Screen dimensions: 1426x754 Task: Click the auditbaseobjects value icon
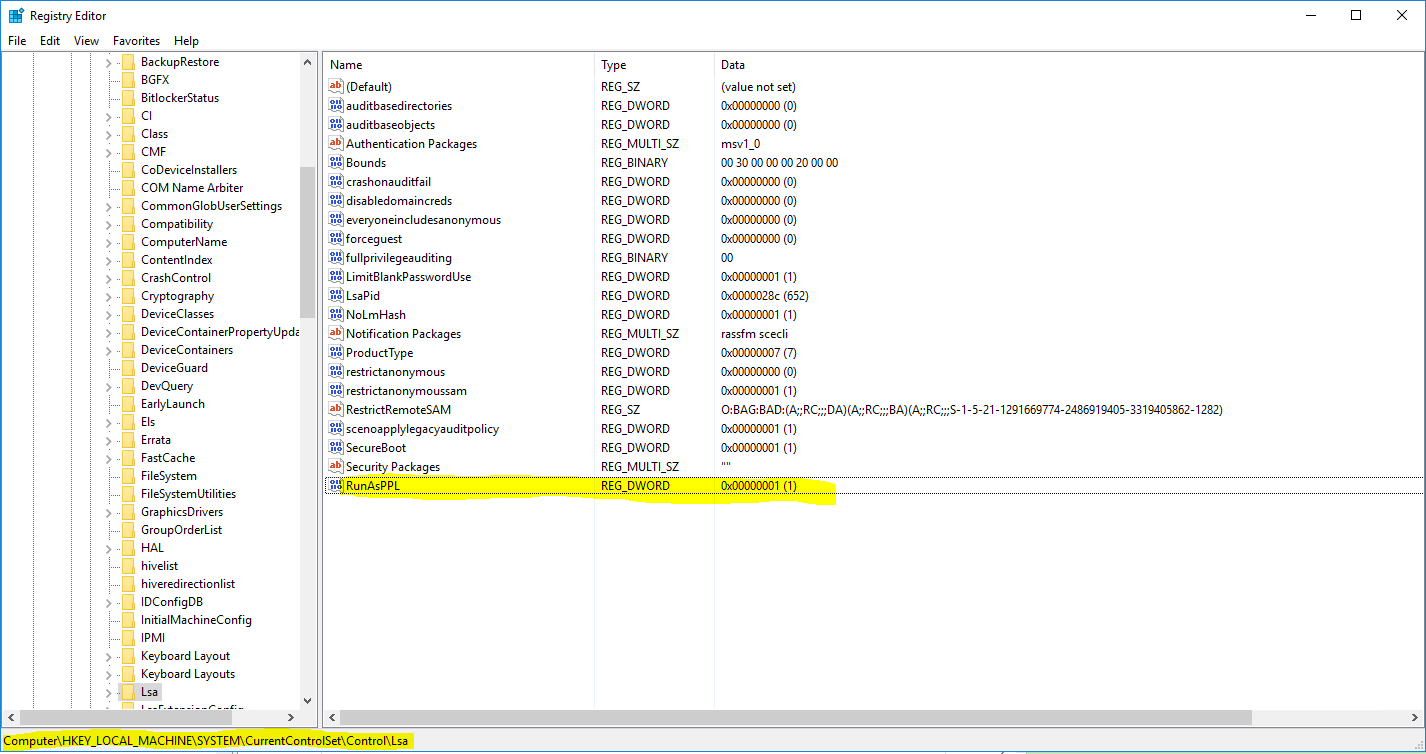point(336,125)
